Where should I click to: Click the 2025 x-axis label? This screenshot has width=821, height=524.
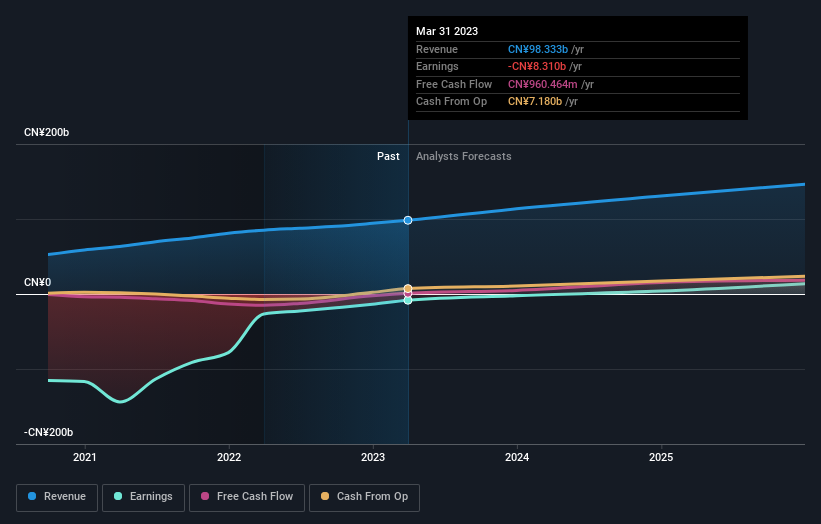(661, 457)
